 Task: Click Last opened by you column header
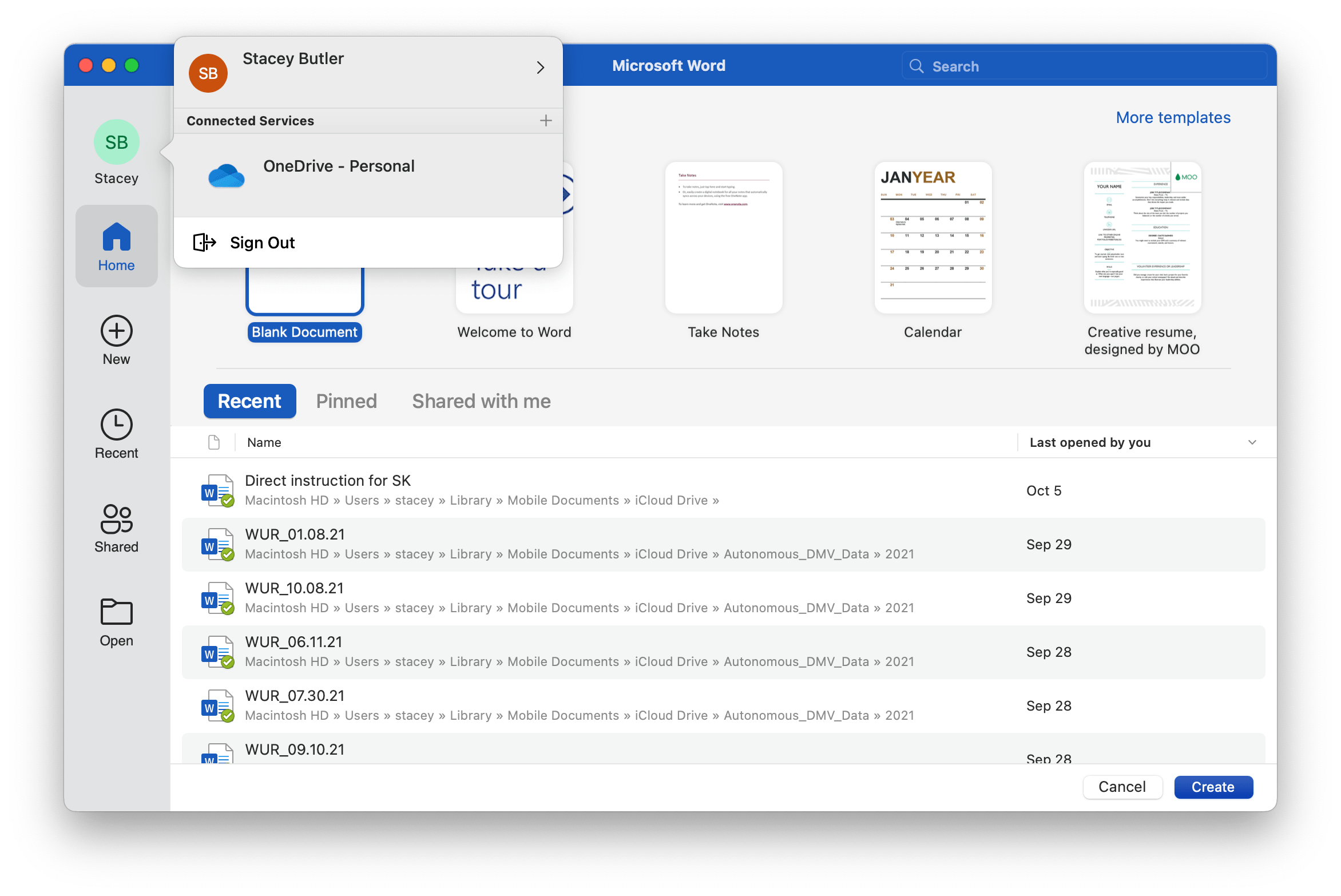pos(1090,442)
